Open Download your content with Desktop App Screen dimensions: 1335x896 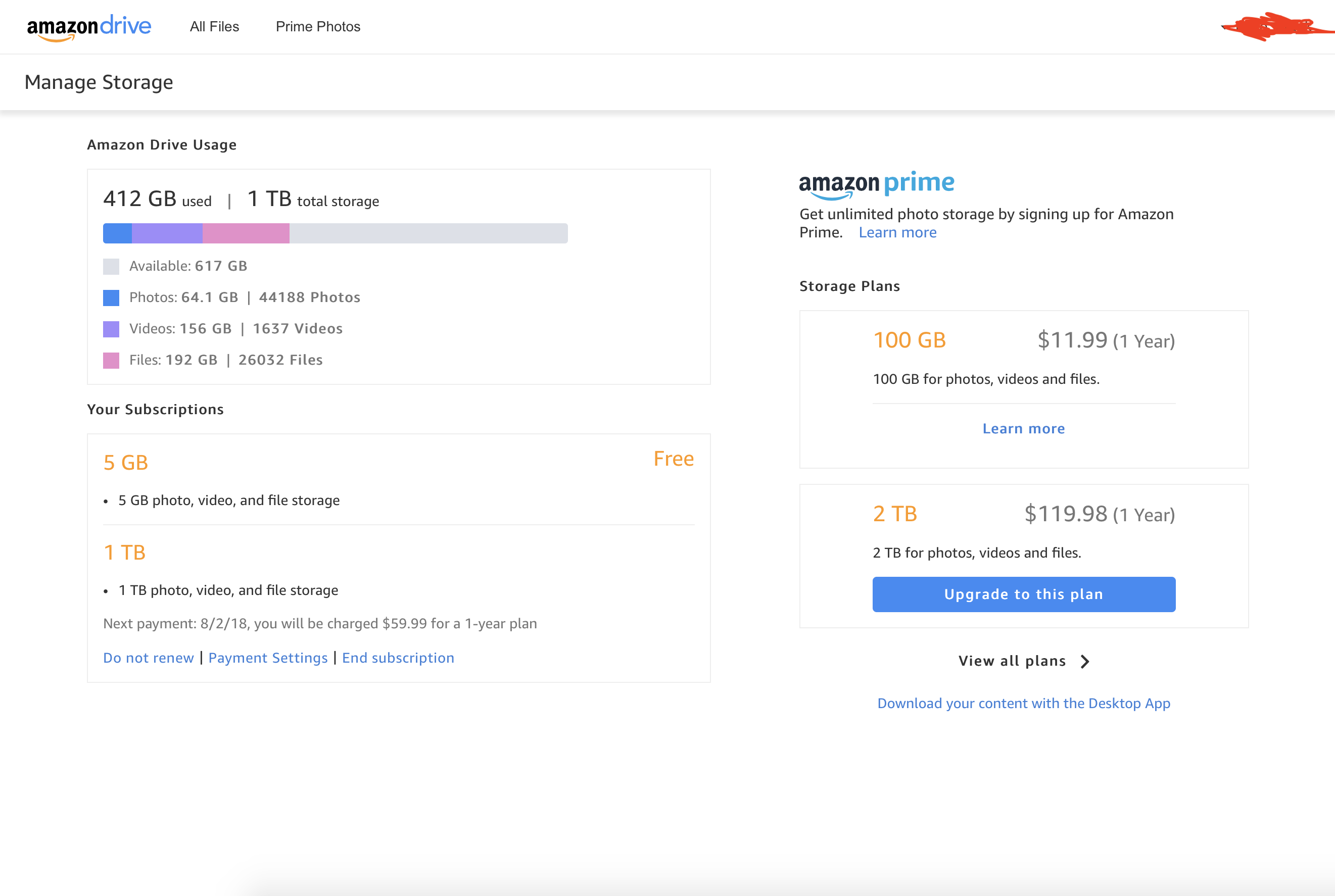pyautogui.click(x=1023, y=704)
